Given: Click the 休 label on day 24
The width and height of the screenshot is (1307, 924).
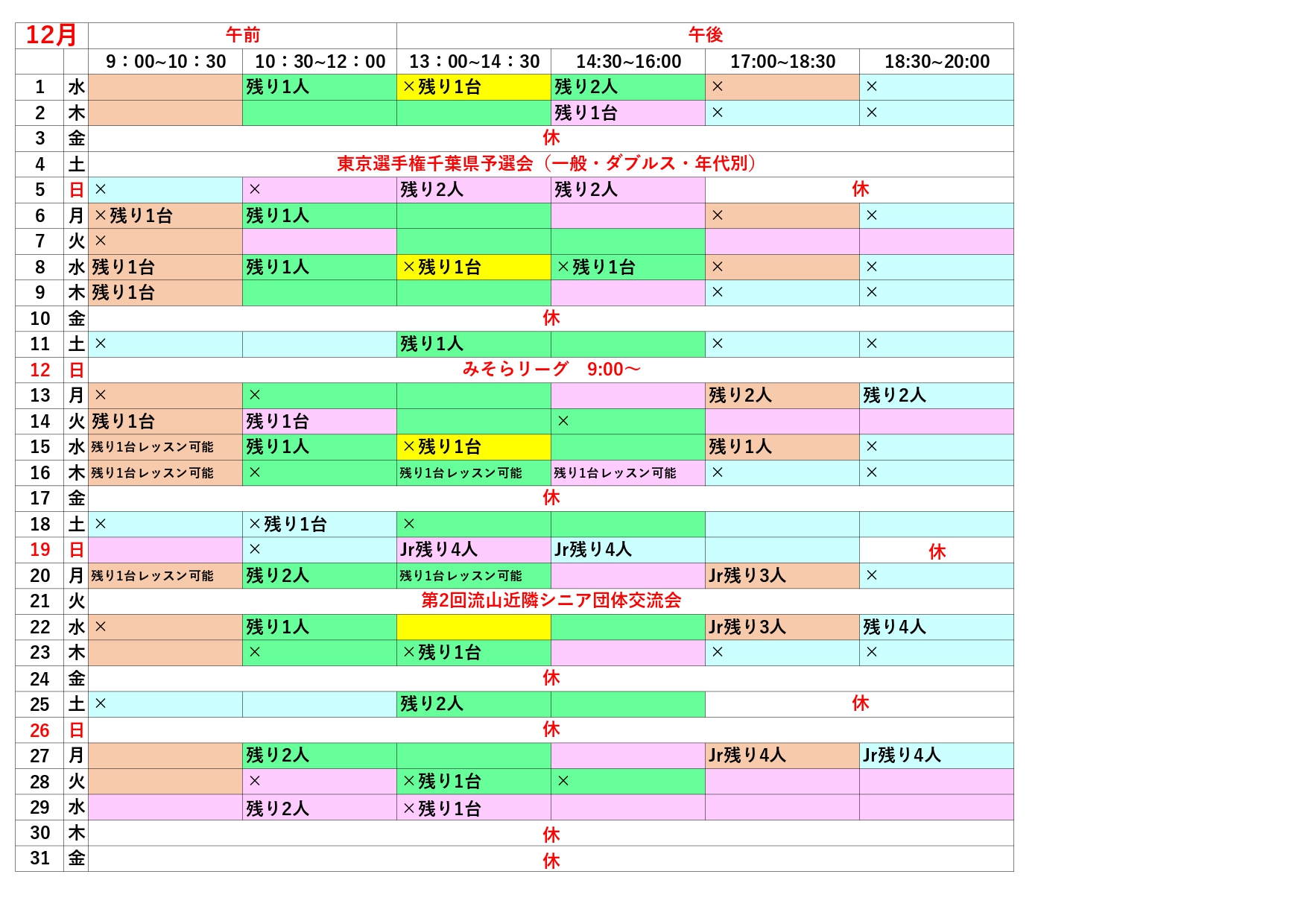Looking at the screenshot, I should pos(551,678).
